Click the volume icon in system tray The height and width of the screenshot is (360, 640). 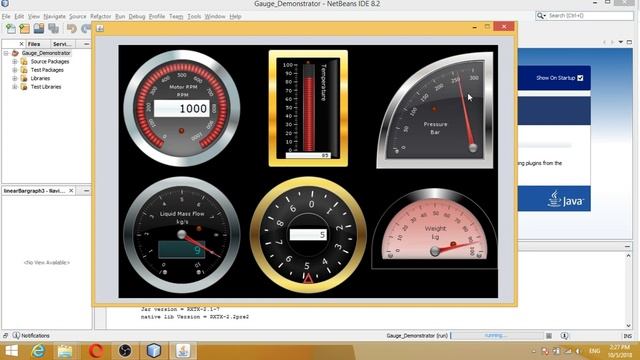click(x=579, y=351)
